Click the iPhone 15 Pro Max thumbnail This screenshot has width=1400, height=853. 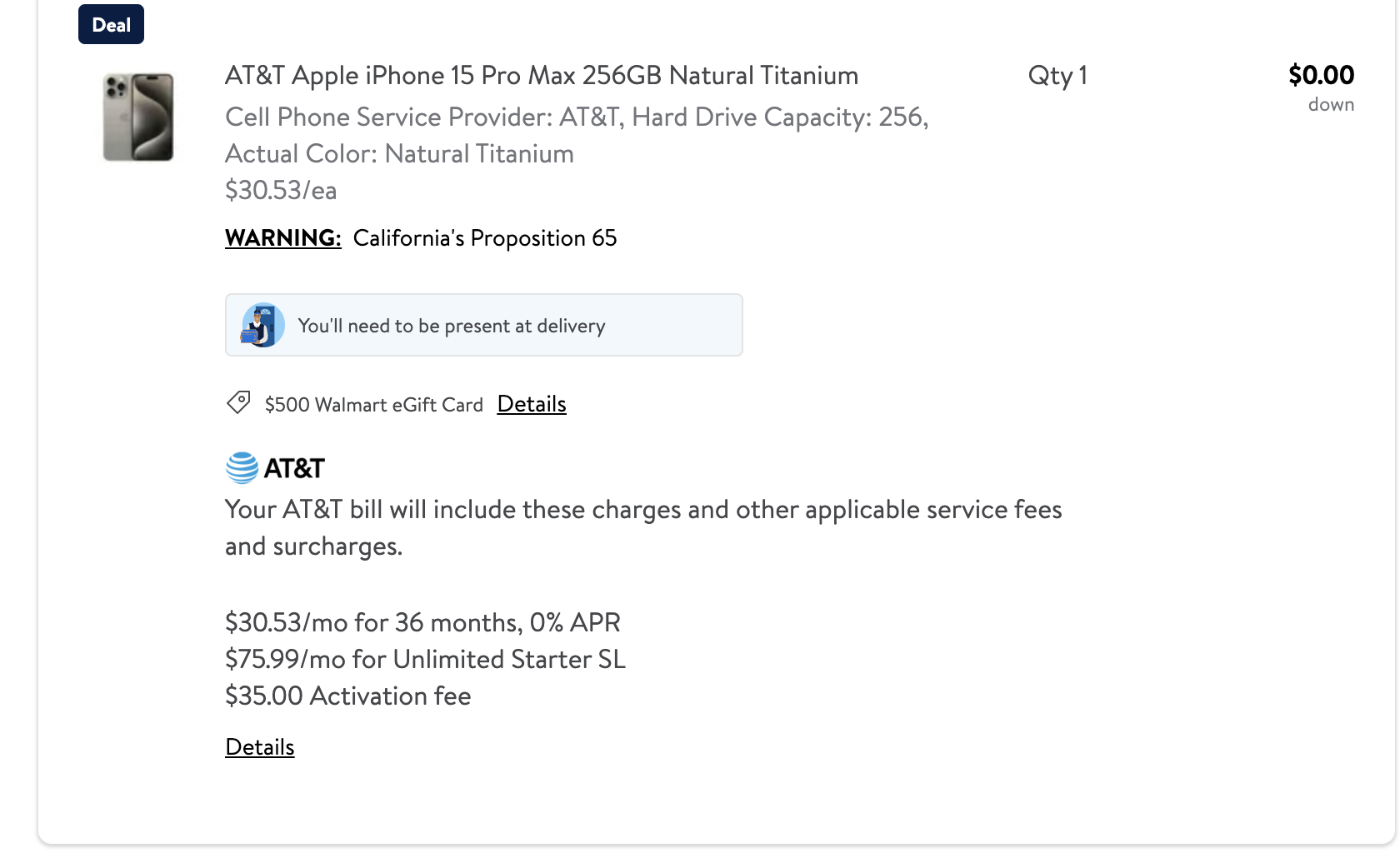(138, 117)
